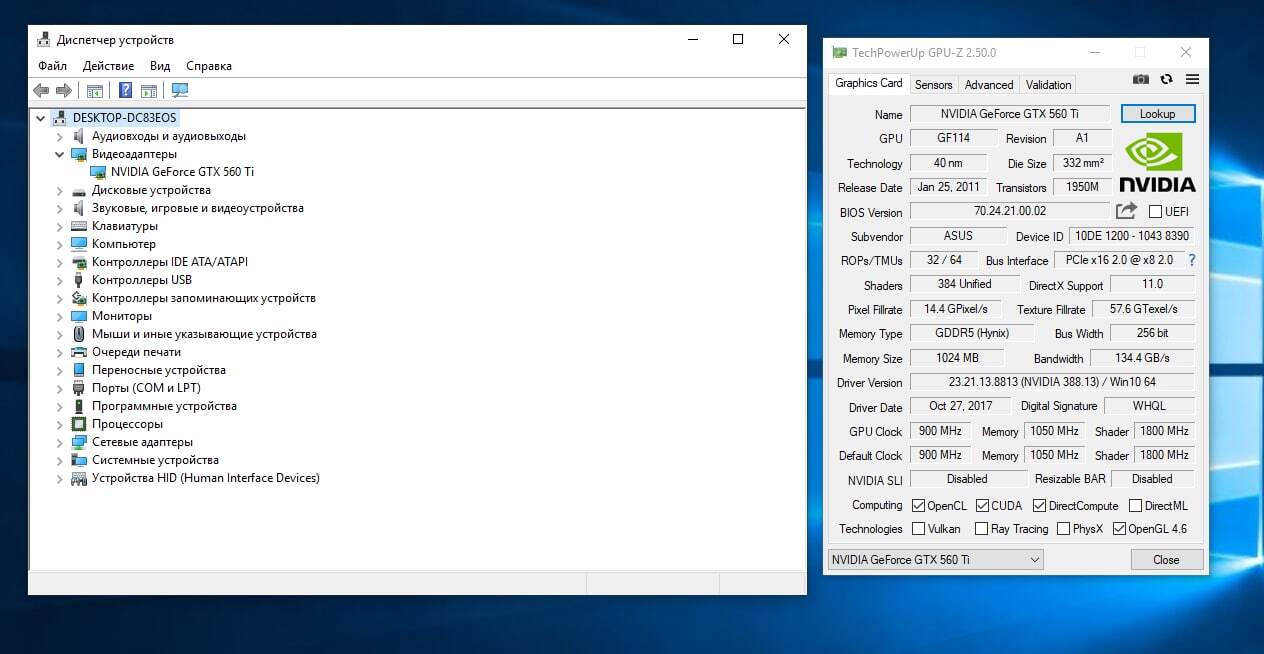This screenshot has height=654, width=1264.
Task: Switch to the Sensors tab
Action: pyautogui.click(x=933, y=85)
